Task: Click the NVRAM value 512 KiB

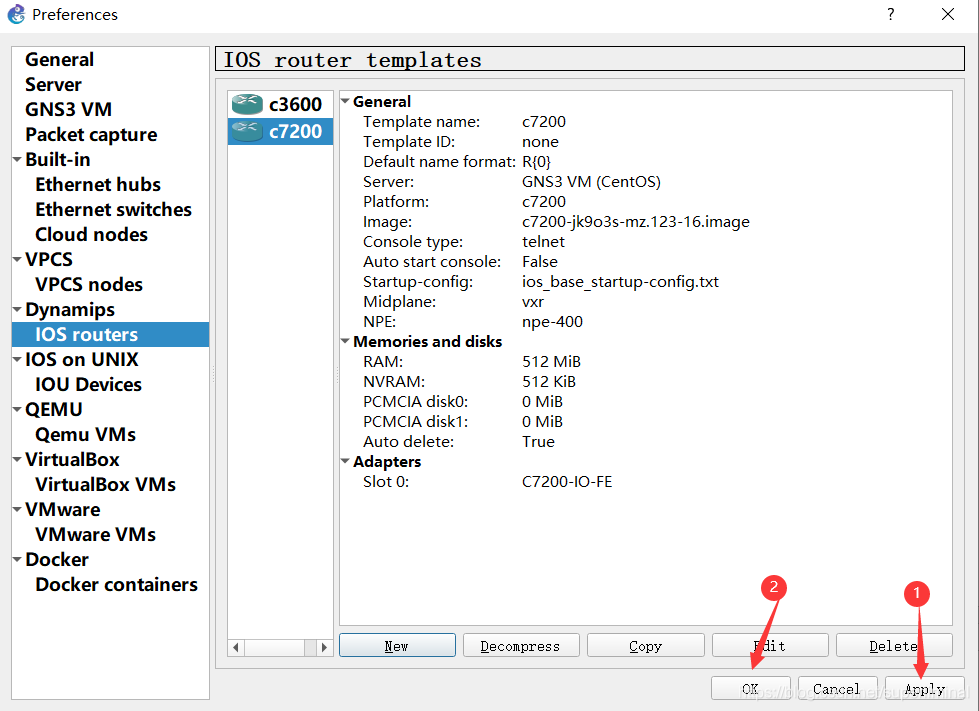Action: (549, 381)
